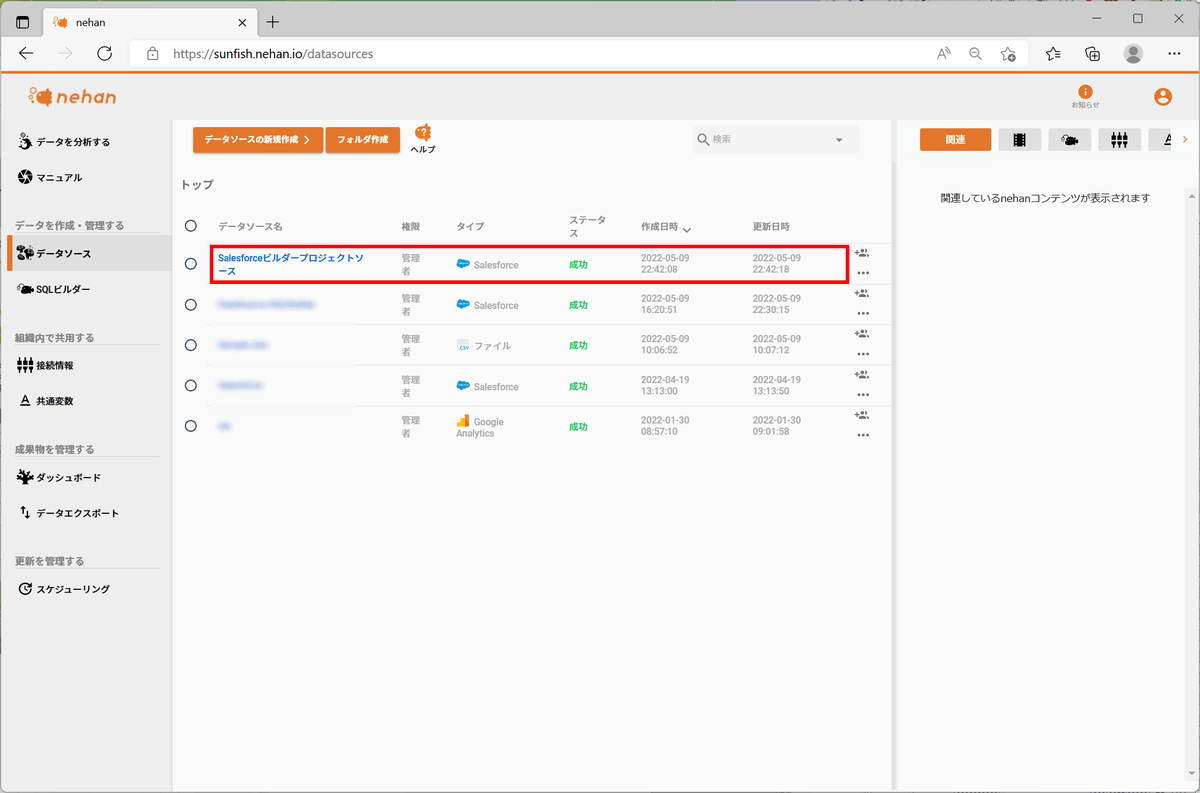Screen dimensions: 1200x793
Task: Share the Google Analytics datasource
Action: [x=861, y=415]
